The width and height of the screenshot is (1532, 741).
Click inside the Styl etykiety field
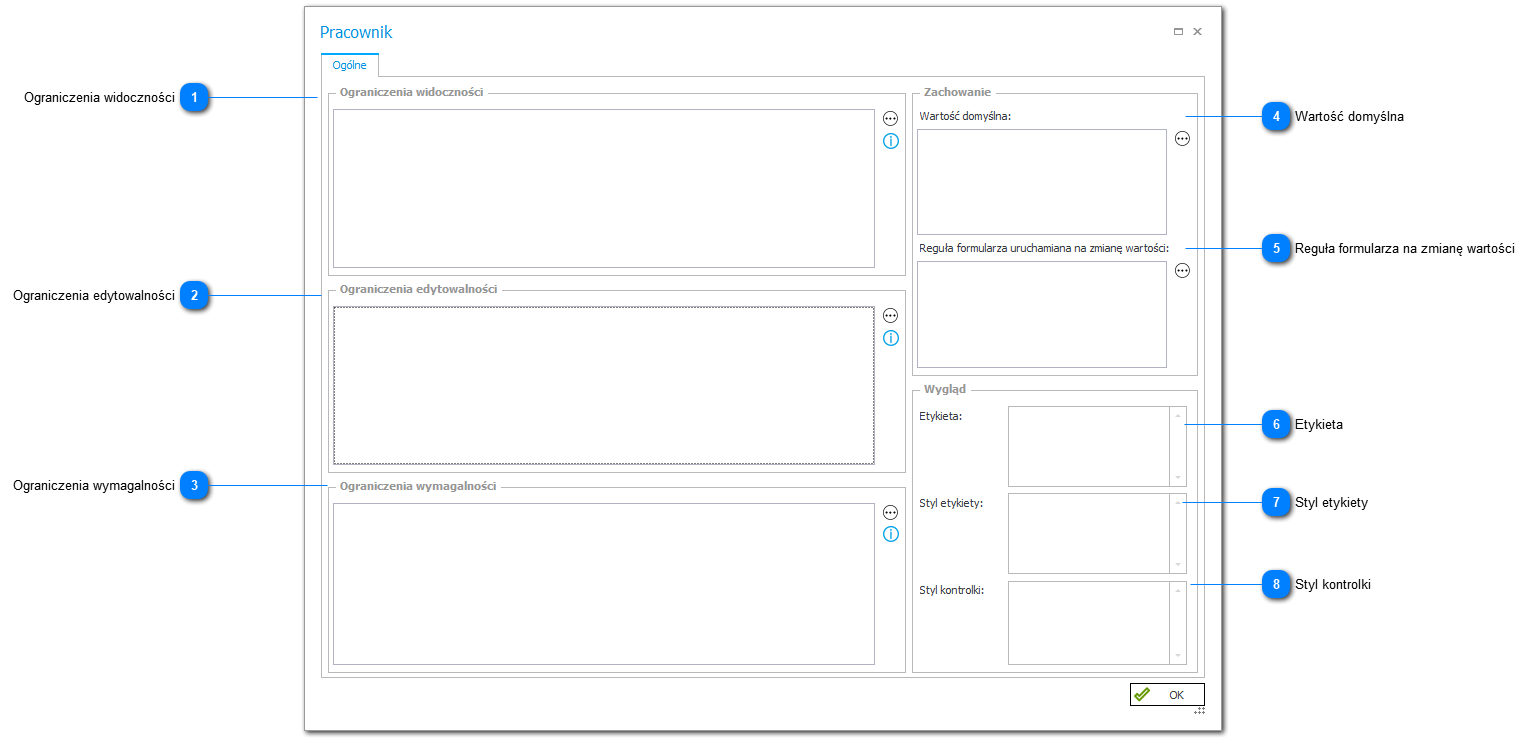point(1089,533)
